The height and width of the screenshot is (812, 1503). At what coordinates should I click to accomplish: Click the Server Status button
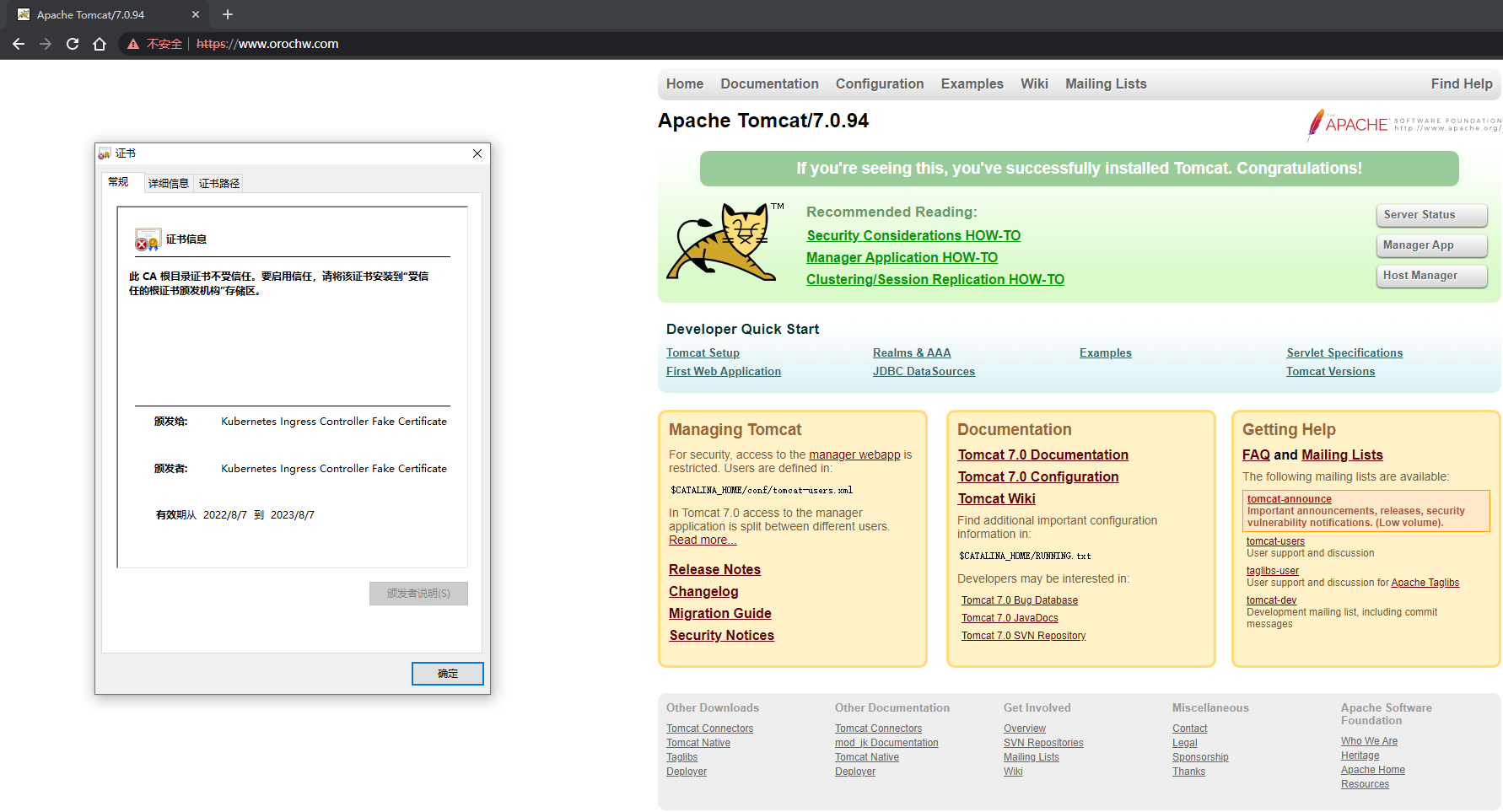click(1431, 215)
